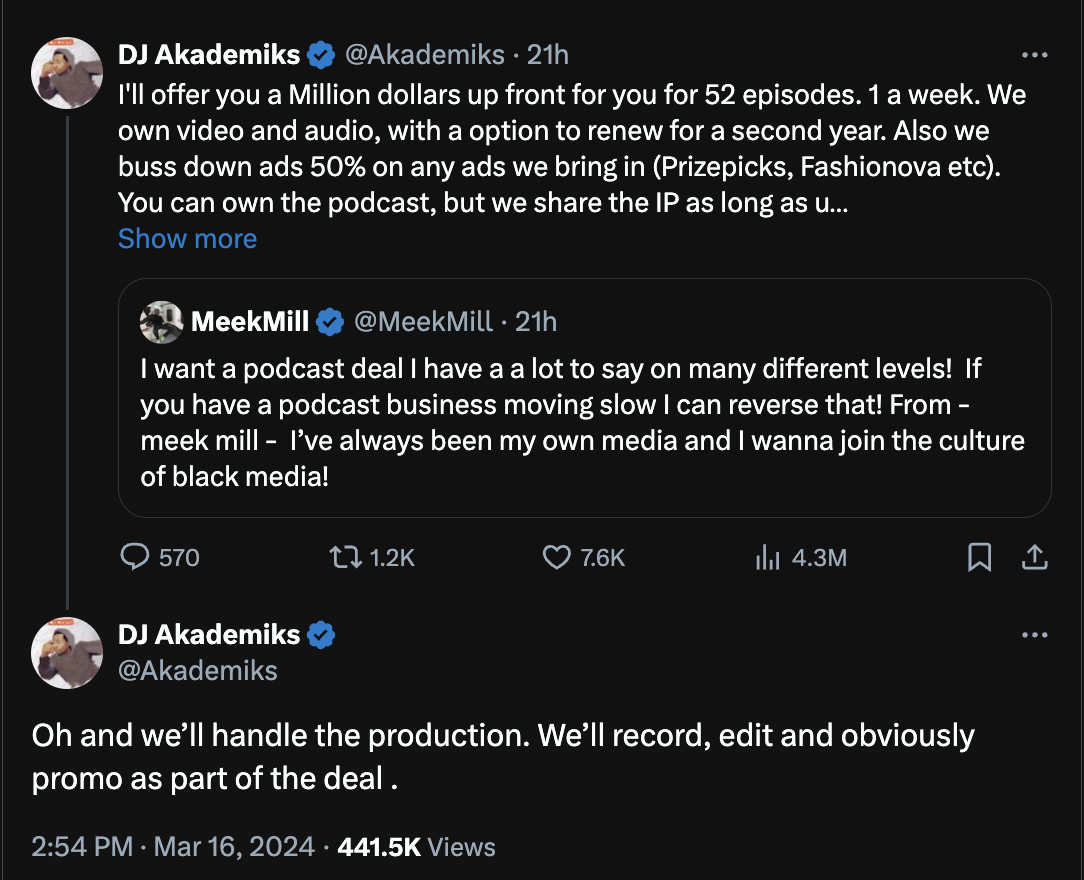Click the 21h timestamp on first tweet
Viewport: 1084px width, 880px height.
tap(547, 54)
